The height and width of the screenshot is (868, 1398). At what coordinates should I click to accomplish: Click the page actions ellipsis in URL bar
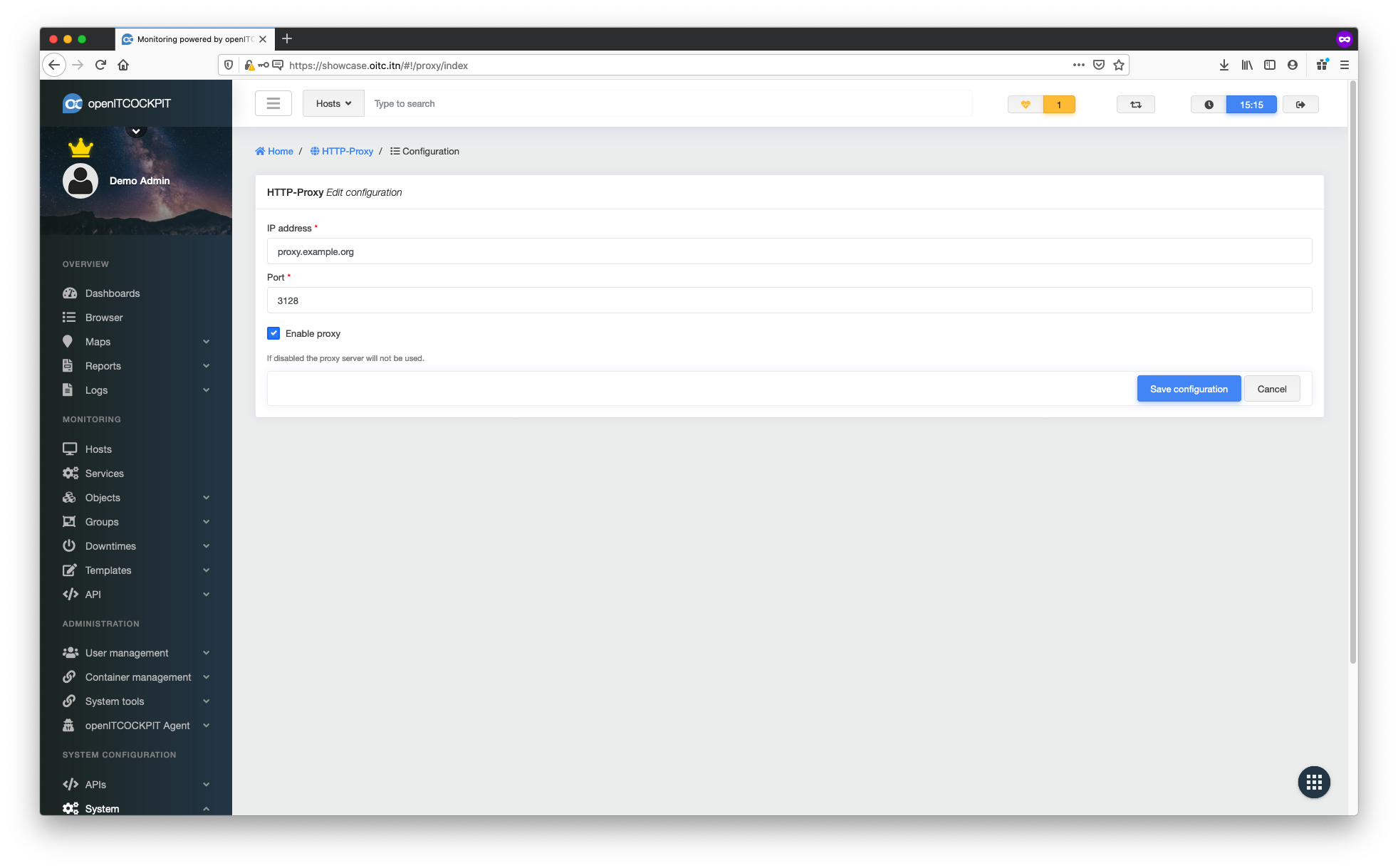pos(1079,65)
